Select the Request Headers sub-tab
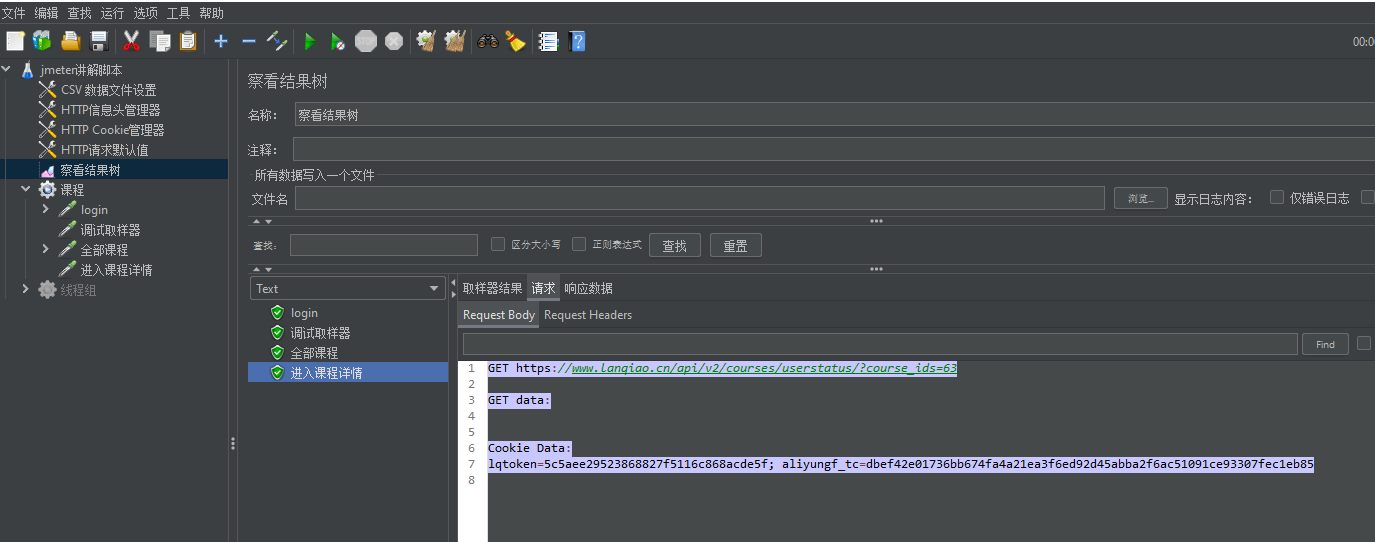 coord(588,315)
